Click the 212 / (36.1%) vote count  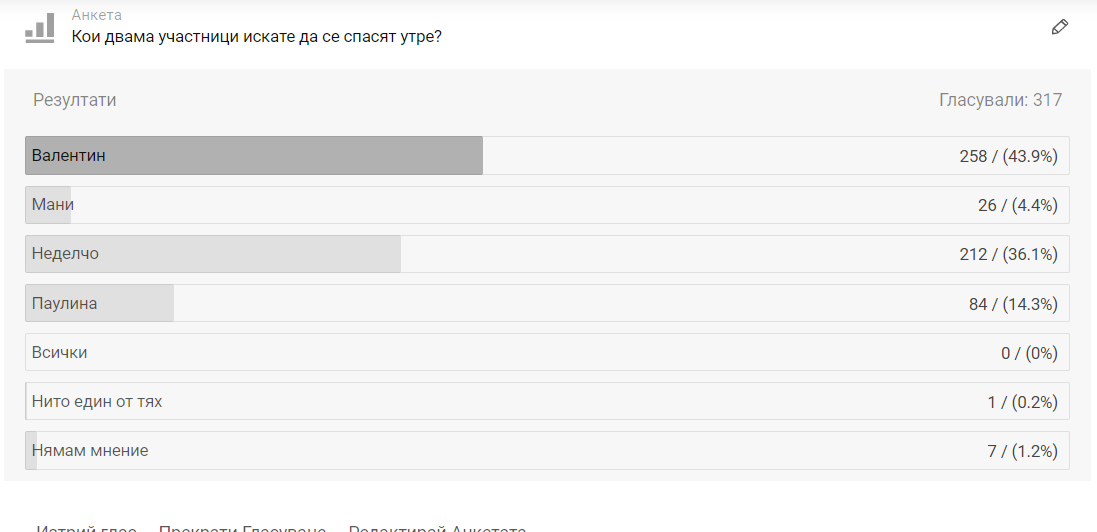[x=1008, y=254]
